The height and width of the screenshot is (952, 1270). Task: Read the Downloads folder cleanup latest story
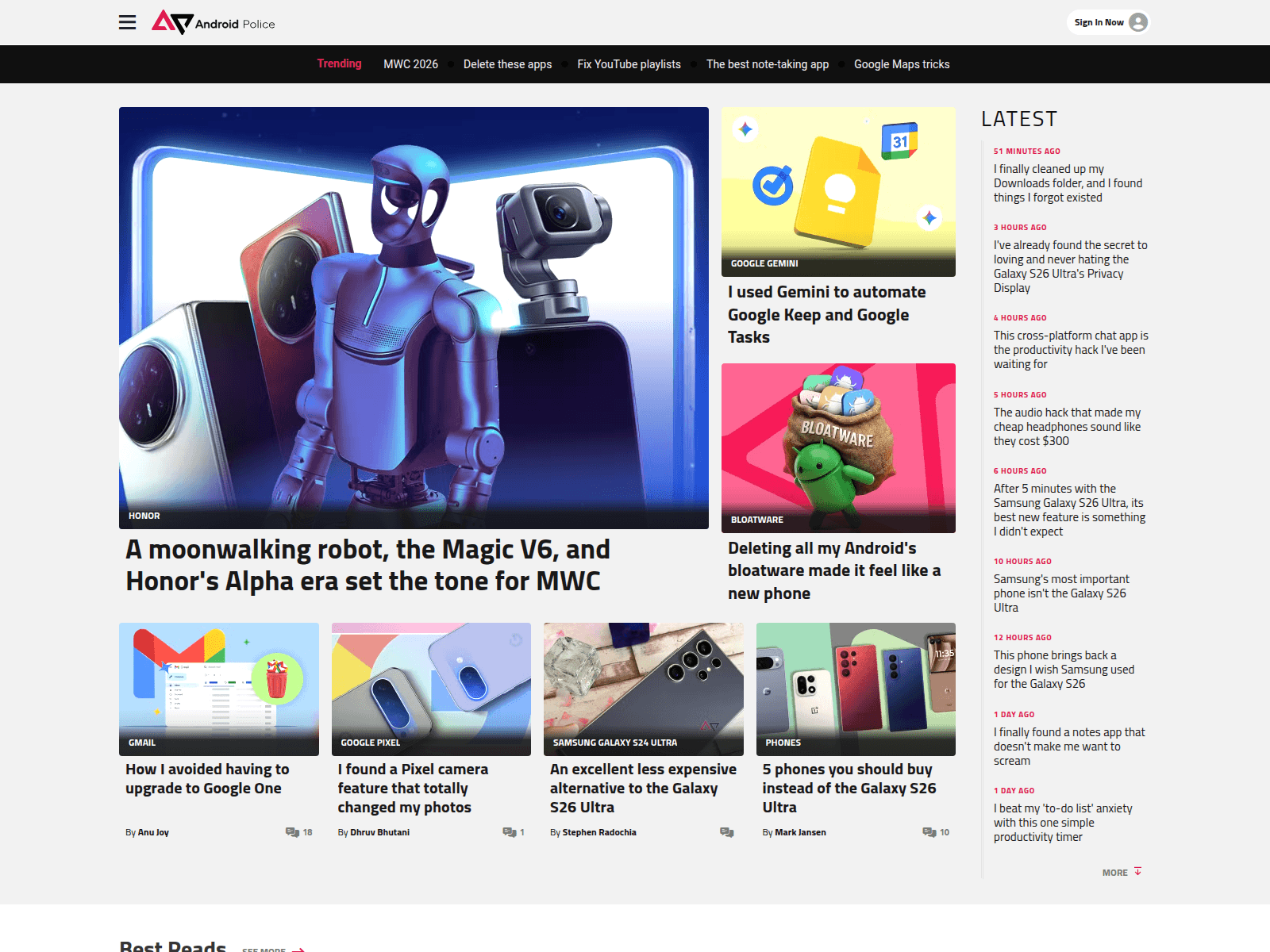click(1068, 183)
